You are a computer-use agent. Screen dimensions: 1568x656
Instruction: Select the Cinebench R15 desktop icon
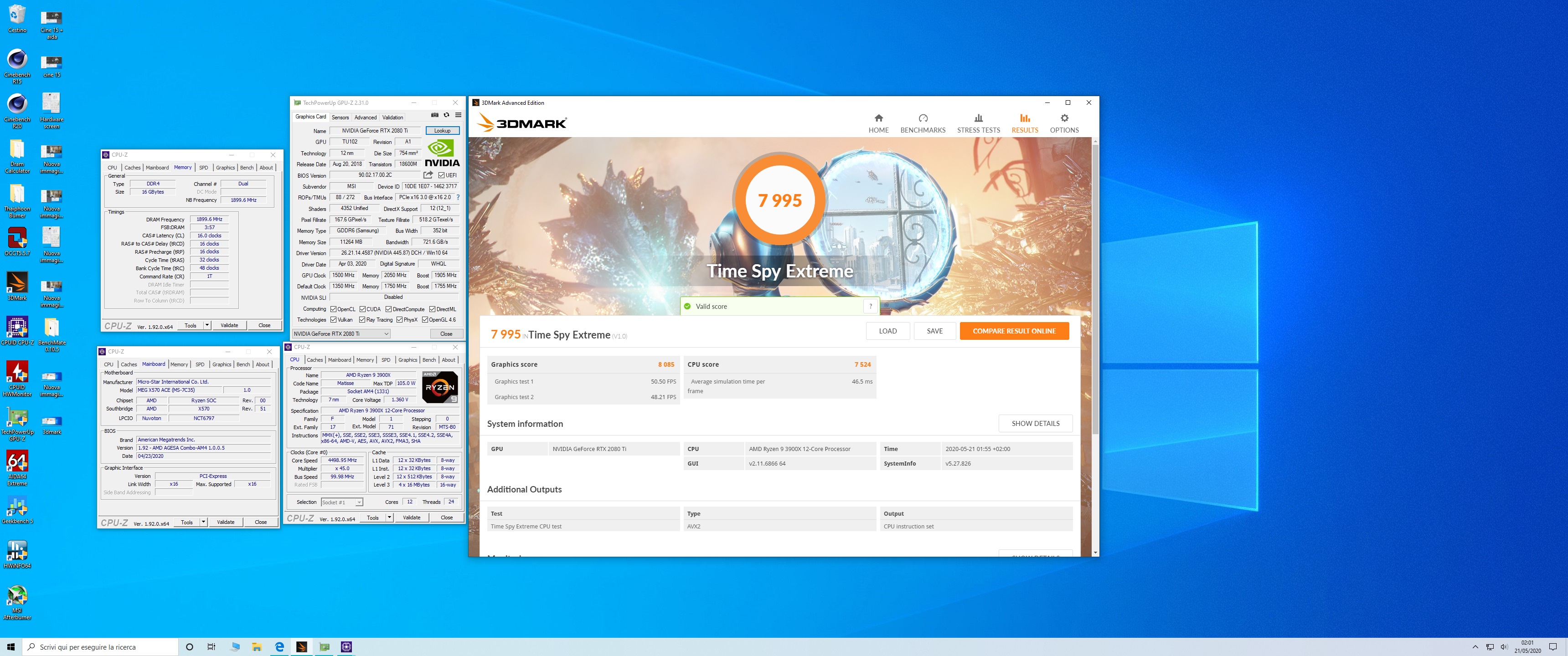pyautogui.click(x=17, y=67)
